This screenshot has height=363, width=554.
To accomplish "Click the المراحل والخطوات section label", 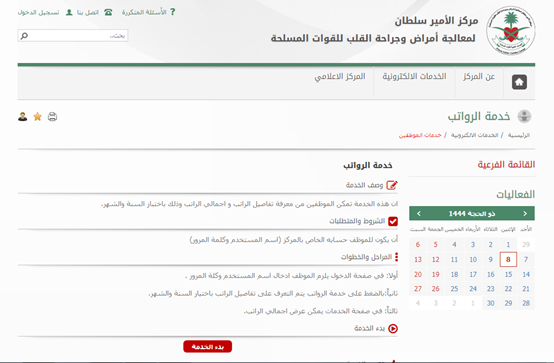I will coord(366,257).
